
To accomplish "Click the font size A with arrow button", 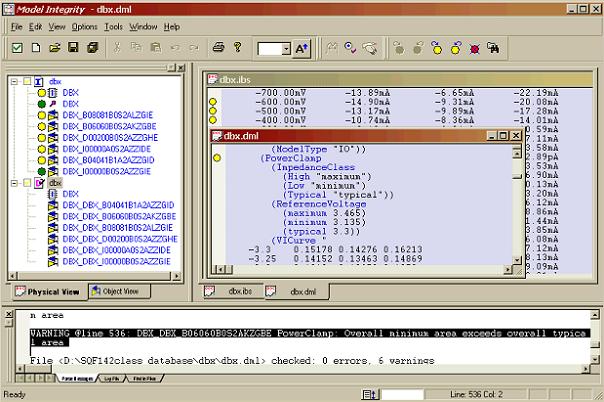I will (x=302, y=49).
